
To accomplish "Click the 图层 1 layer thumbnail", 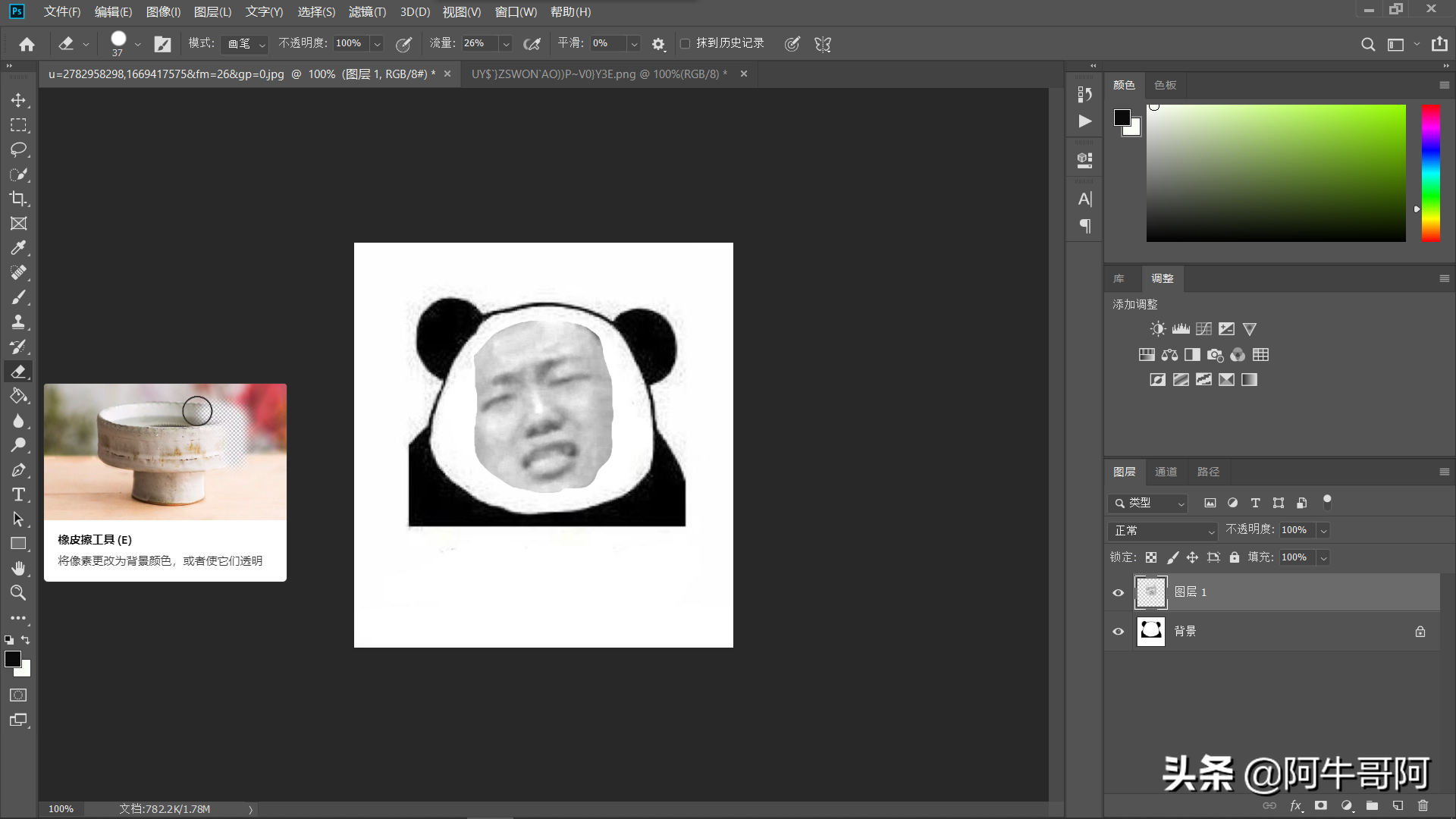I will click(1150, 593).
